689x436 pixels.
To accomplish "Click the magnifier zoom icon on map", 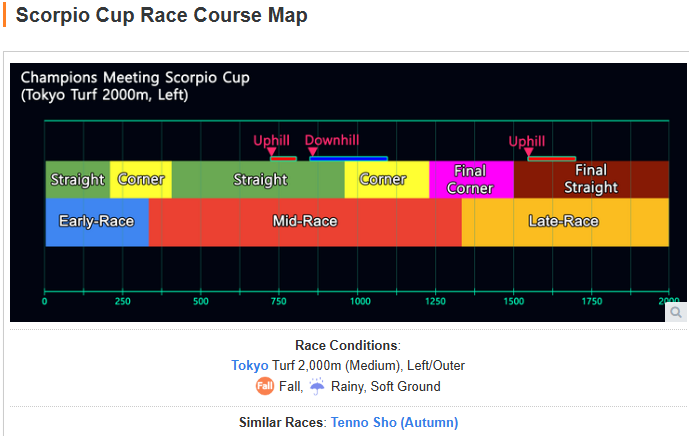I will click(676, 312).
